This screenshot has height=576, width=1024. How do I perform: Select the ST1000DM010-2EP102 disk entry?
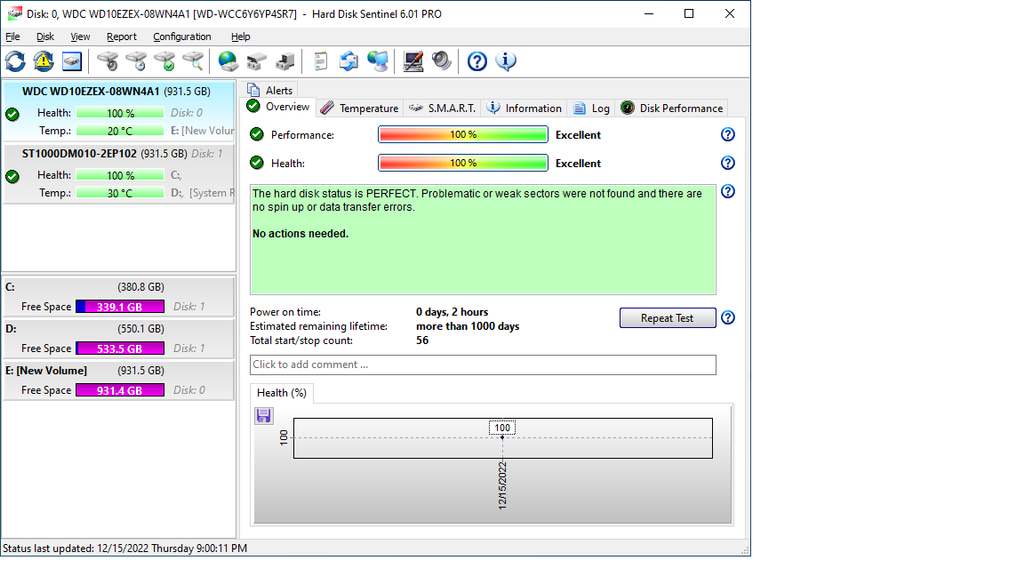[118, 174]
